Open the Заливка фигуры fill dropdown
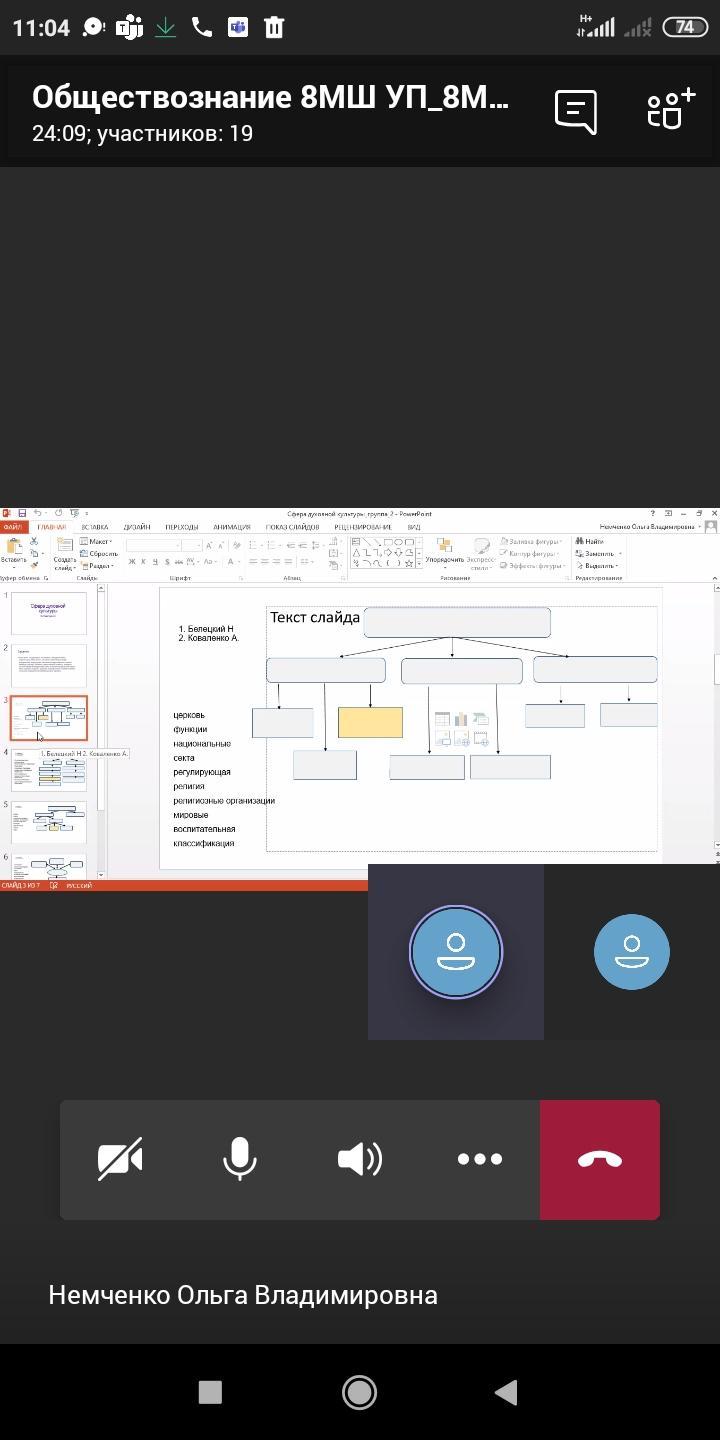720x1440 pixels. click(532, 542)
